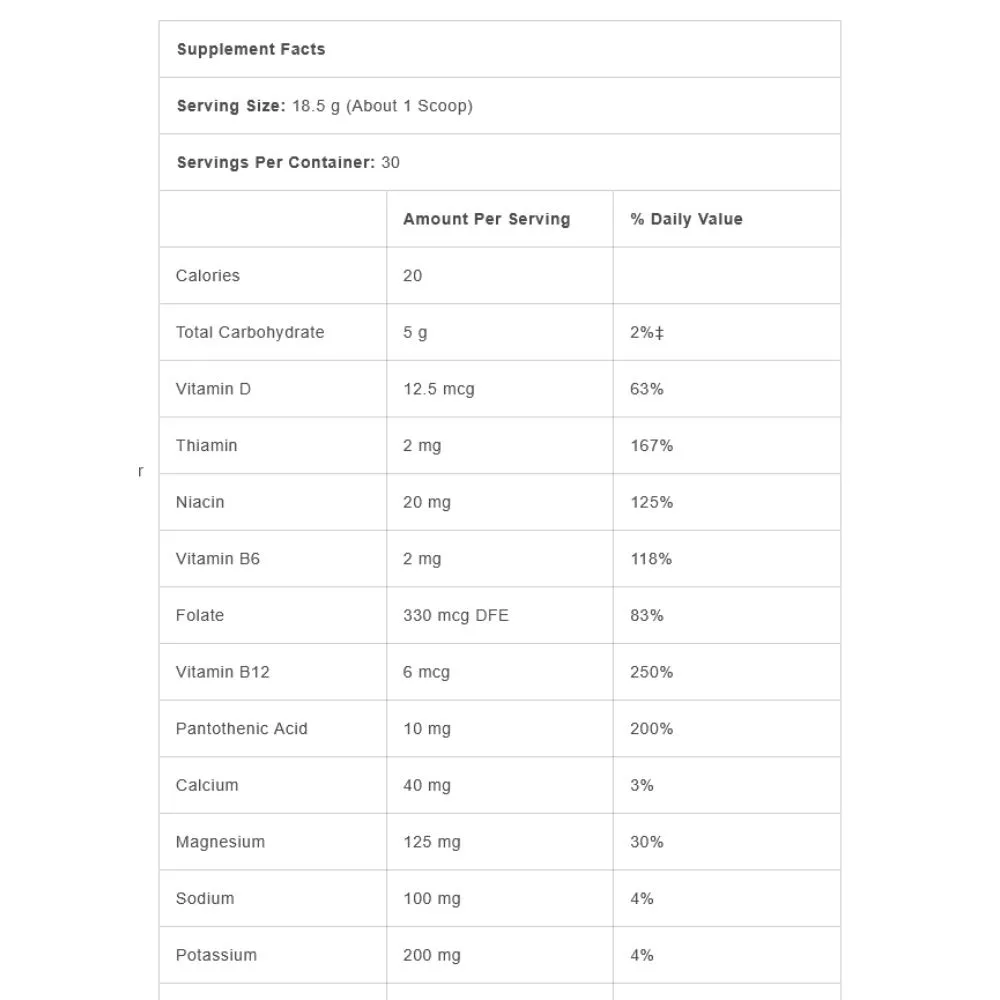The width and height of the screenshot is (1000, 1000).
Task: Click the Niacin row label
Action: pyautogui.click(x=200, y=503)
